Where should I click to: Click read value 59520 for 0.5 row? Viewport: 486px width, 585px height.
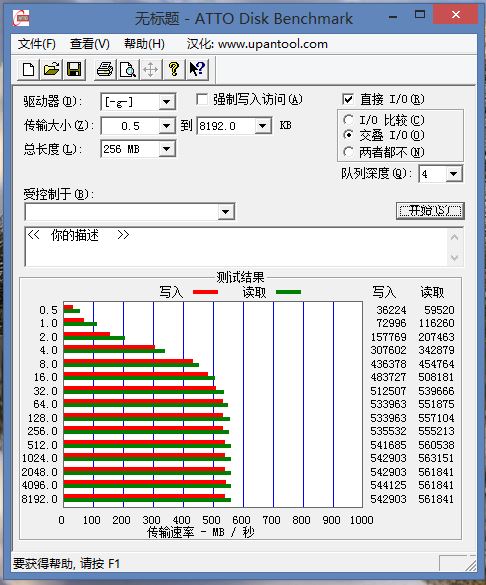439,310
